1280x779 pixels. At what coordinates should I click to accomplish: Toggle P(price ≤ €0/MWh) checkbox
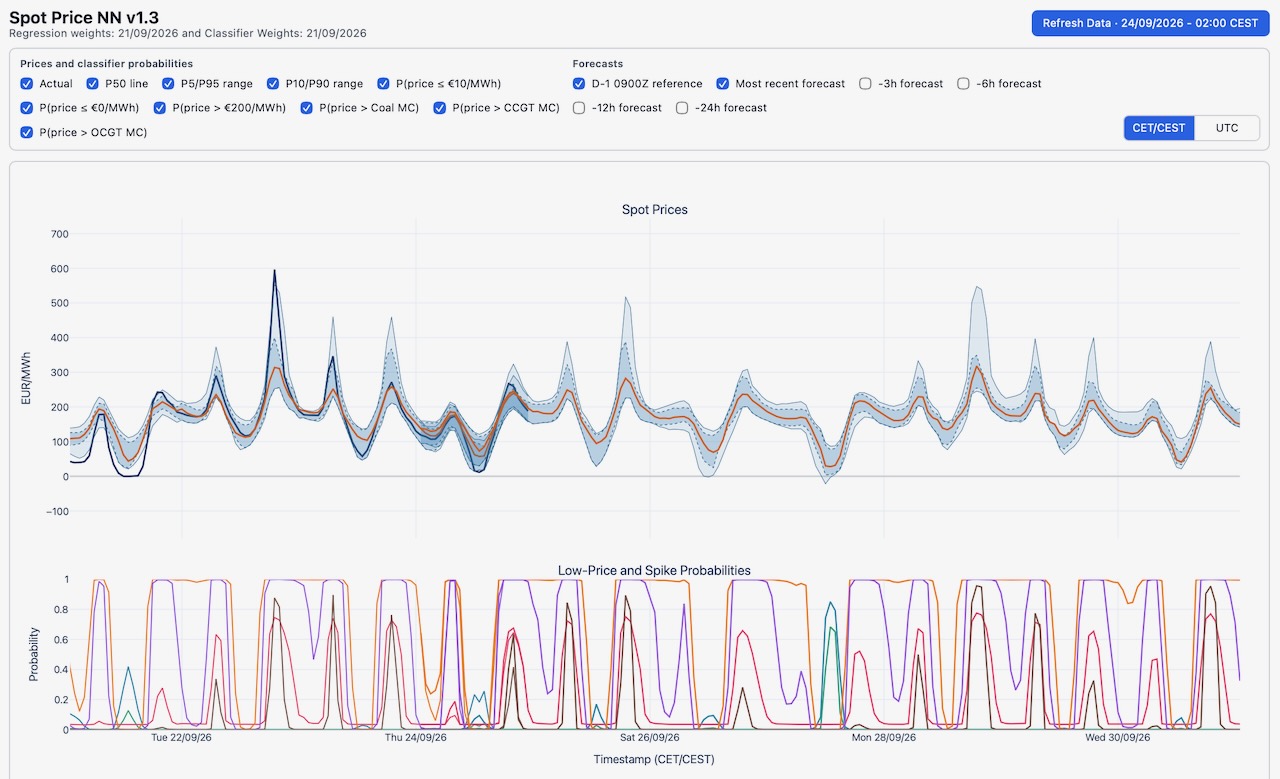[27, 108]
